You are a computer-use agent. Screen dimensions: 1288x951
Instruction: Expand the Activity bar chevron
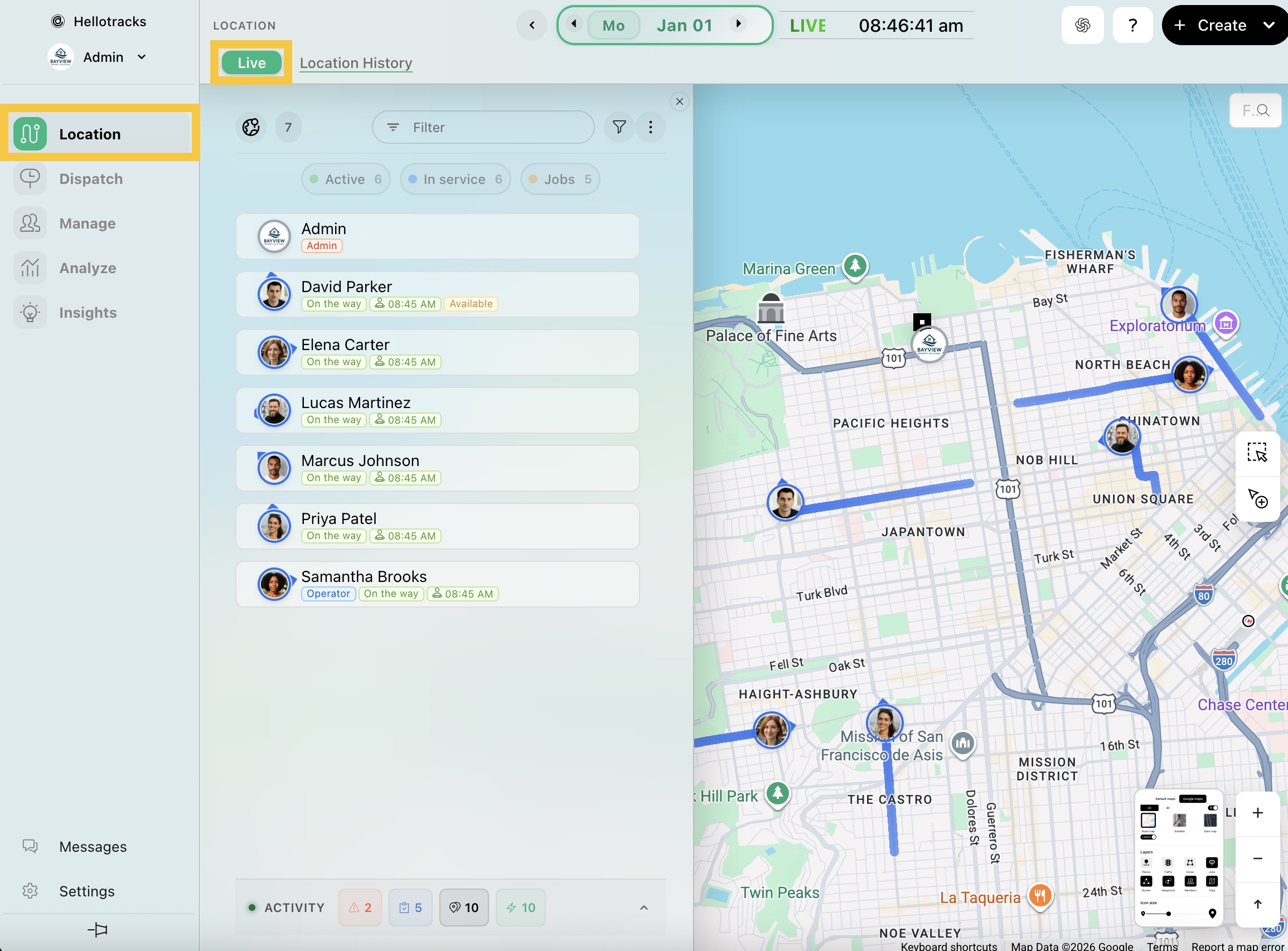point(643,908)
